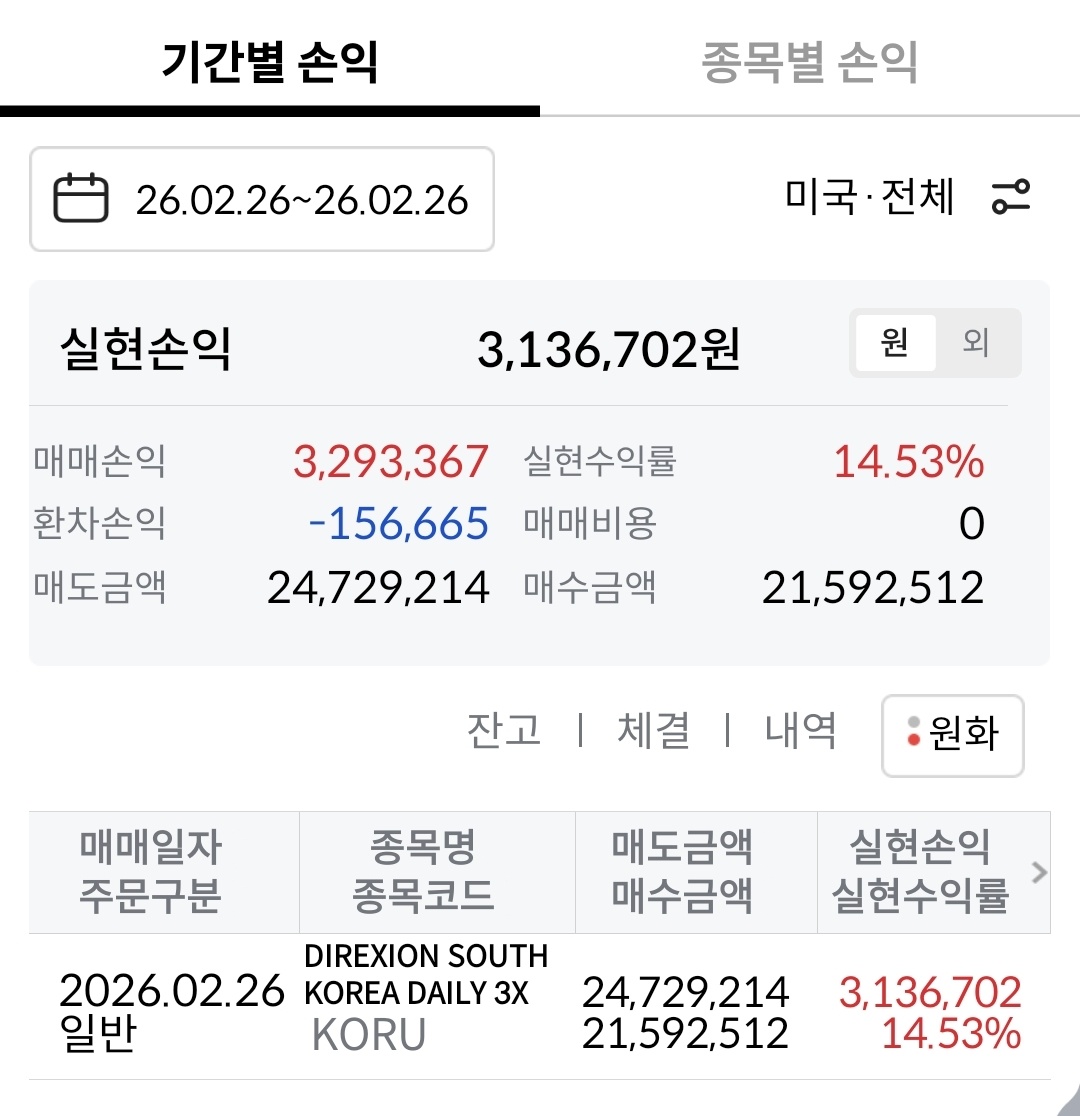Select the KORU ticker code
Image resolution: width=1080 pixels, height=1116 pixels.
pos(369,1034)
